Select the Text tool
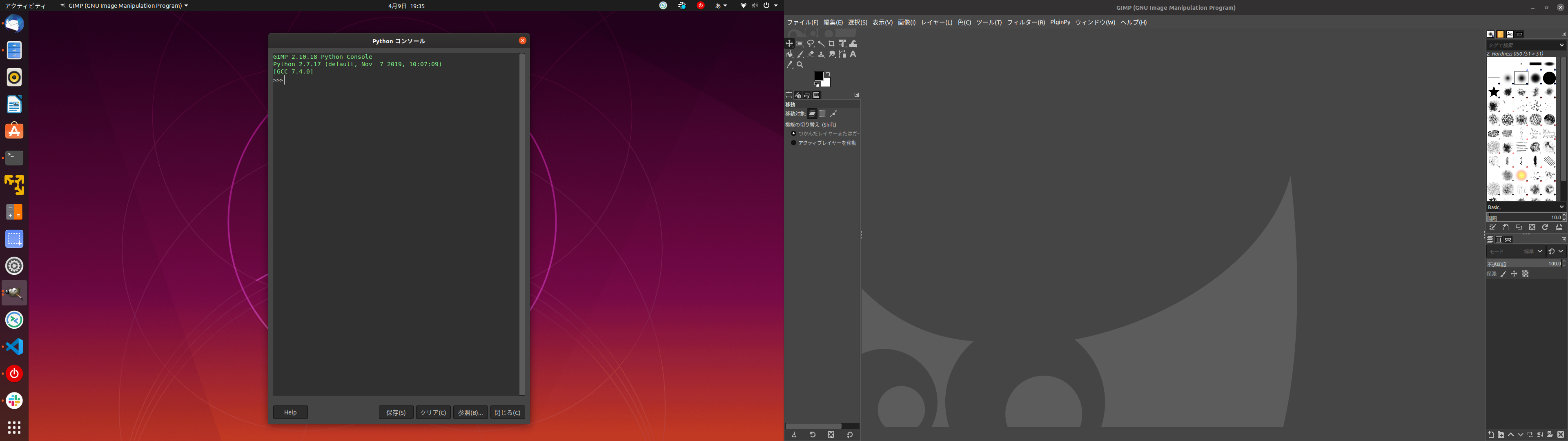The image size is (1568, 441). (853, 54)
